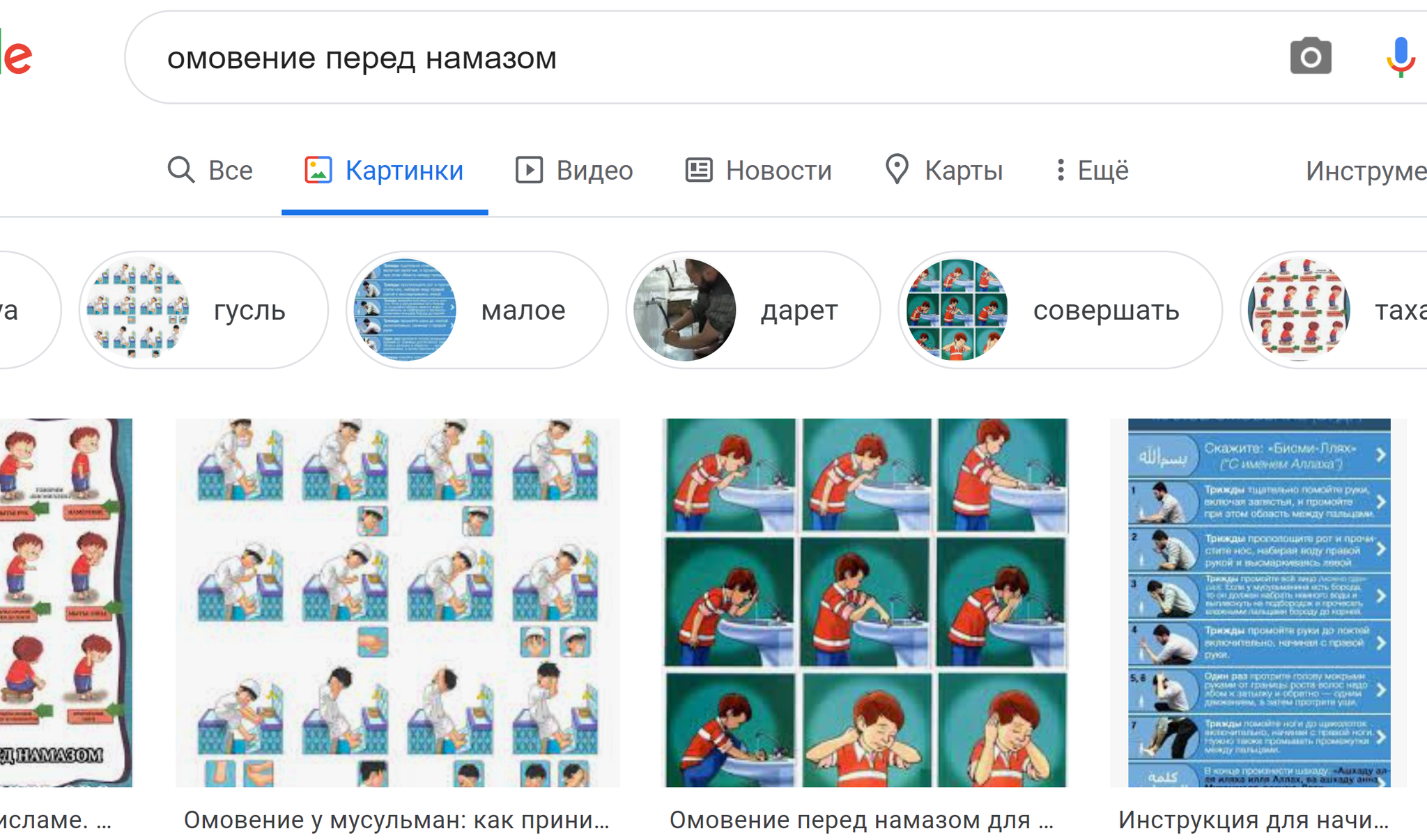Click the дарет chip photo thumbnail

click(x=685, y=310)
